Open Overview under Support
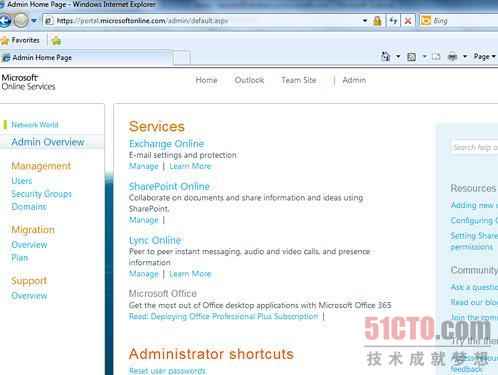The width and height of the screenshot is (498, 375). tap(29, 296)
